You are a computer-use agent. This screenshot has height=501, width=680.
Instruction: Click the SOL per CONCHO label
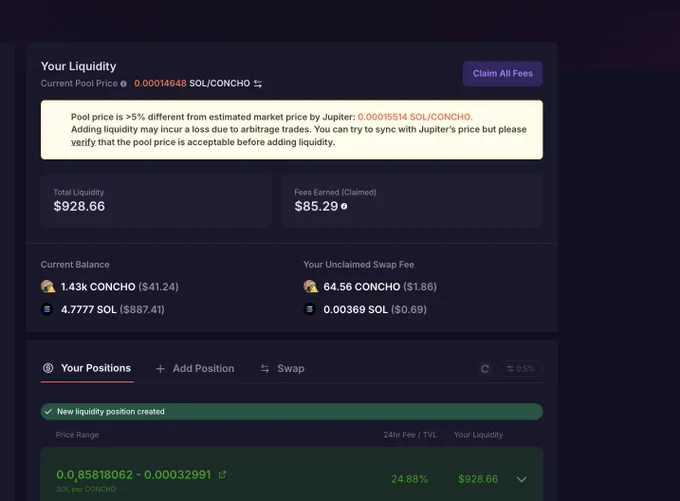pos(86,489)
